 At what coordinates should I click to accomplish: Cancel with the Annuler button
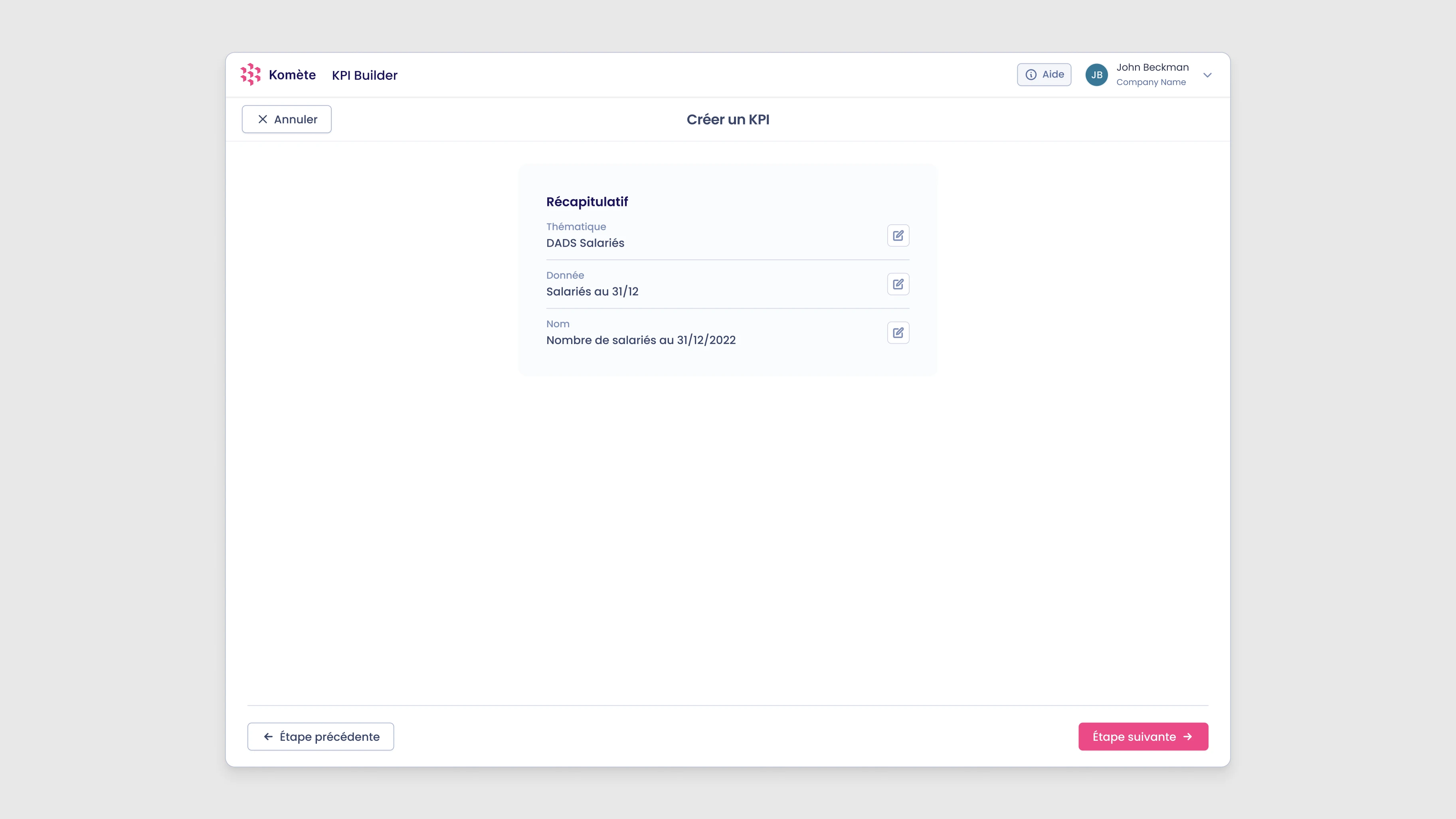(x=287, y=119)
